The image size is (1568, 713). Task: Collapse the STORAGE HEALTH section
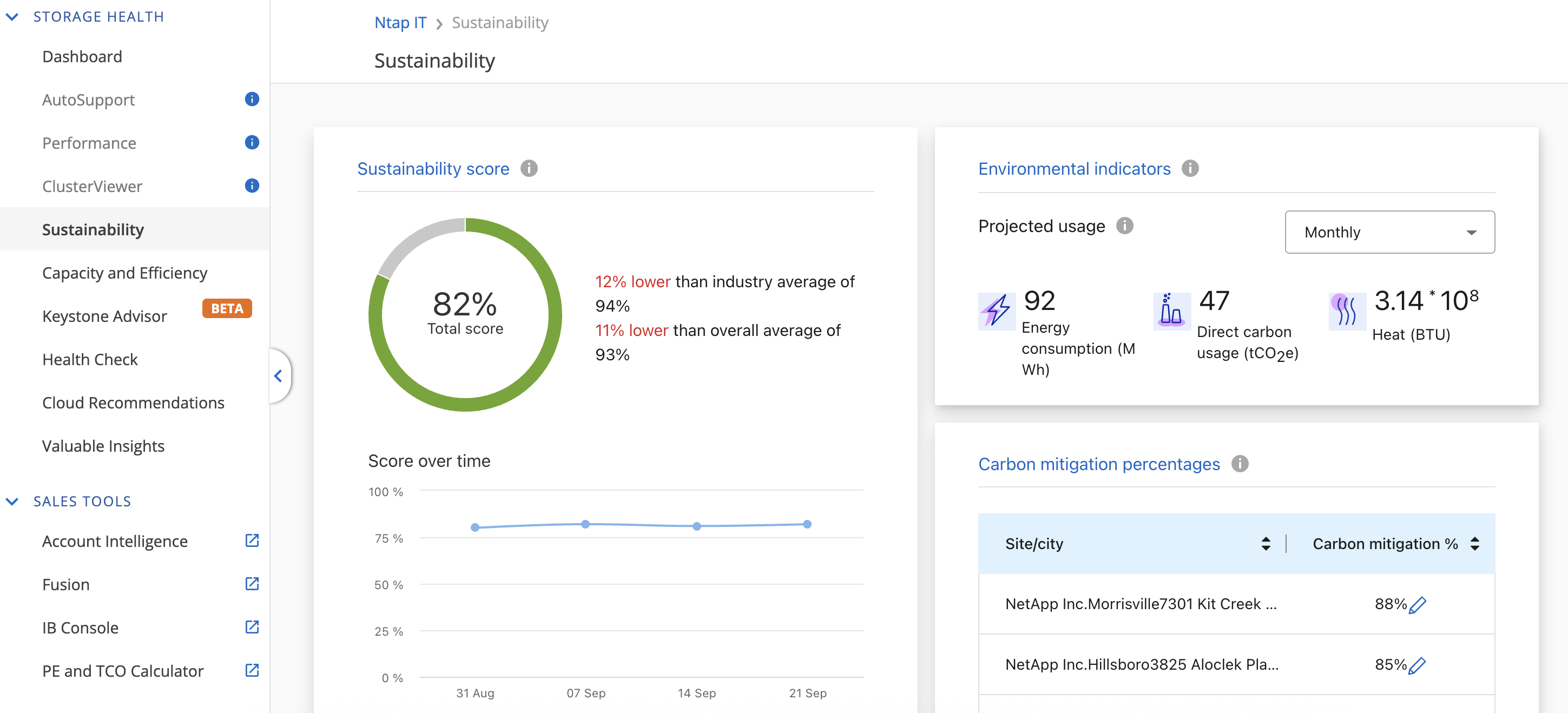(x=12, y=17)
